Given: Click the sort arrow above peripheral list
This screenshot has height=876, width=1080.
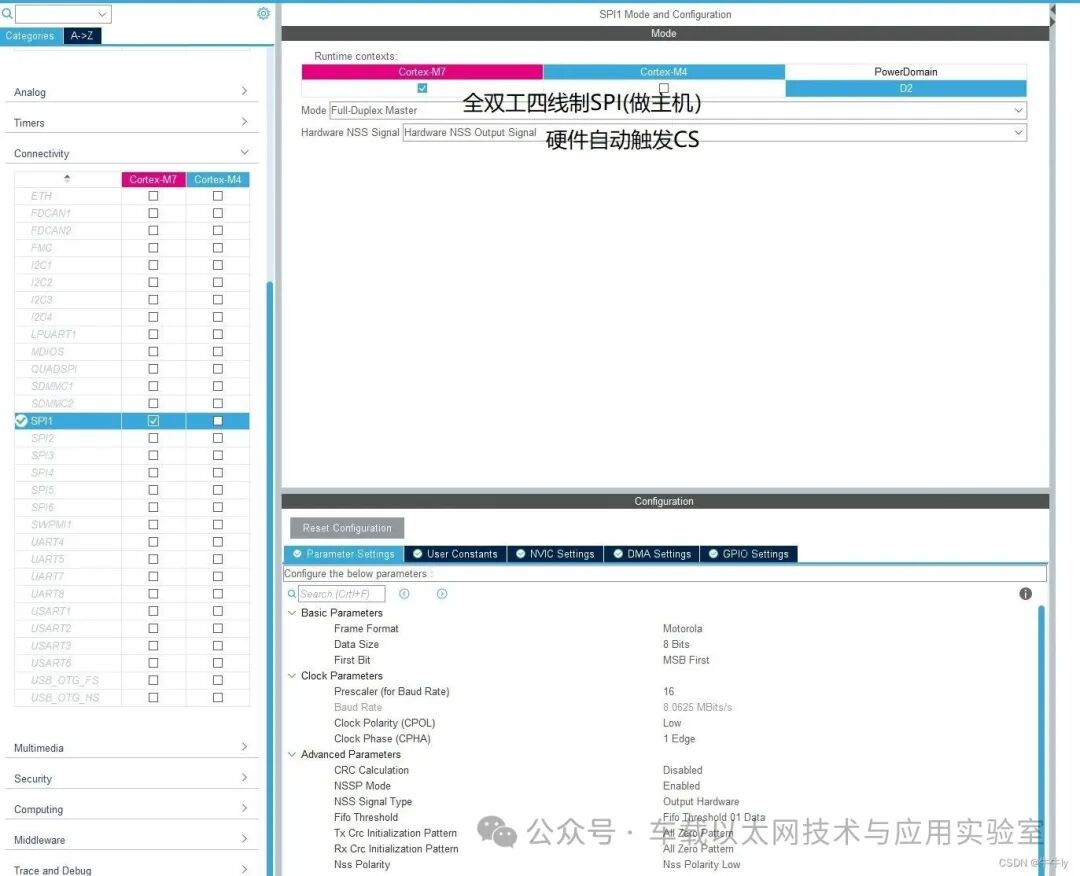Looking at the screenshot, I should (x=67, y=179).
